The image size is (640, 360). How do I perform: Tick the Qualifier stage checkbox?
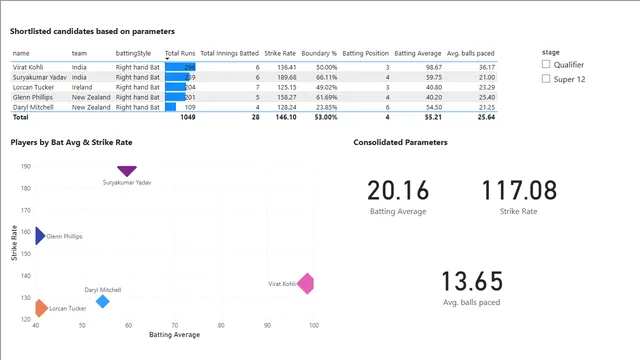546,64
